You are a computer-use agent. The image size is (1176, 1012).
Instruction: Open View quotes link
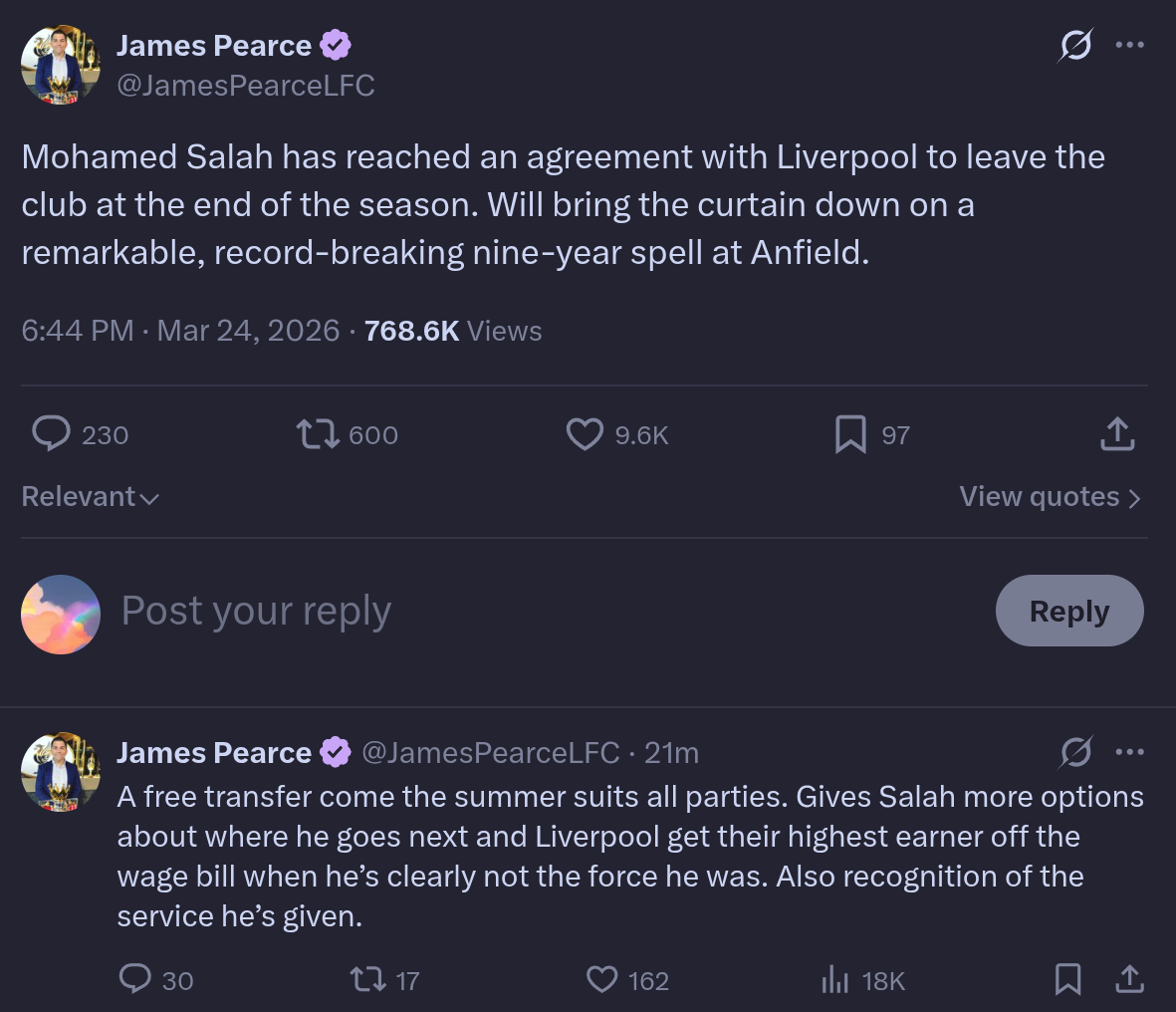pyautogui.click(x=1050, y=497)
